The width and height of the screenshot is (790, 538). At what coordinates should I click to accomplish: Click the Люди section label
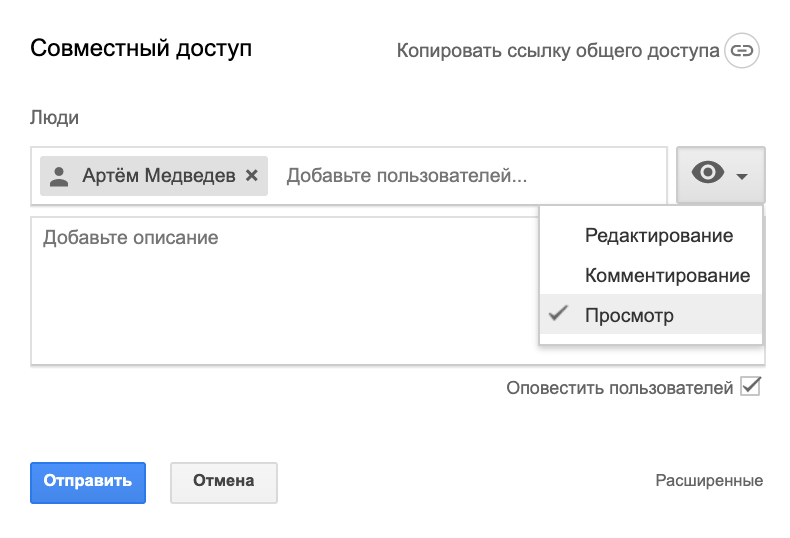(x=54, y=117)
